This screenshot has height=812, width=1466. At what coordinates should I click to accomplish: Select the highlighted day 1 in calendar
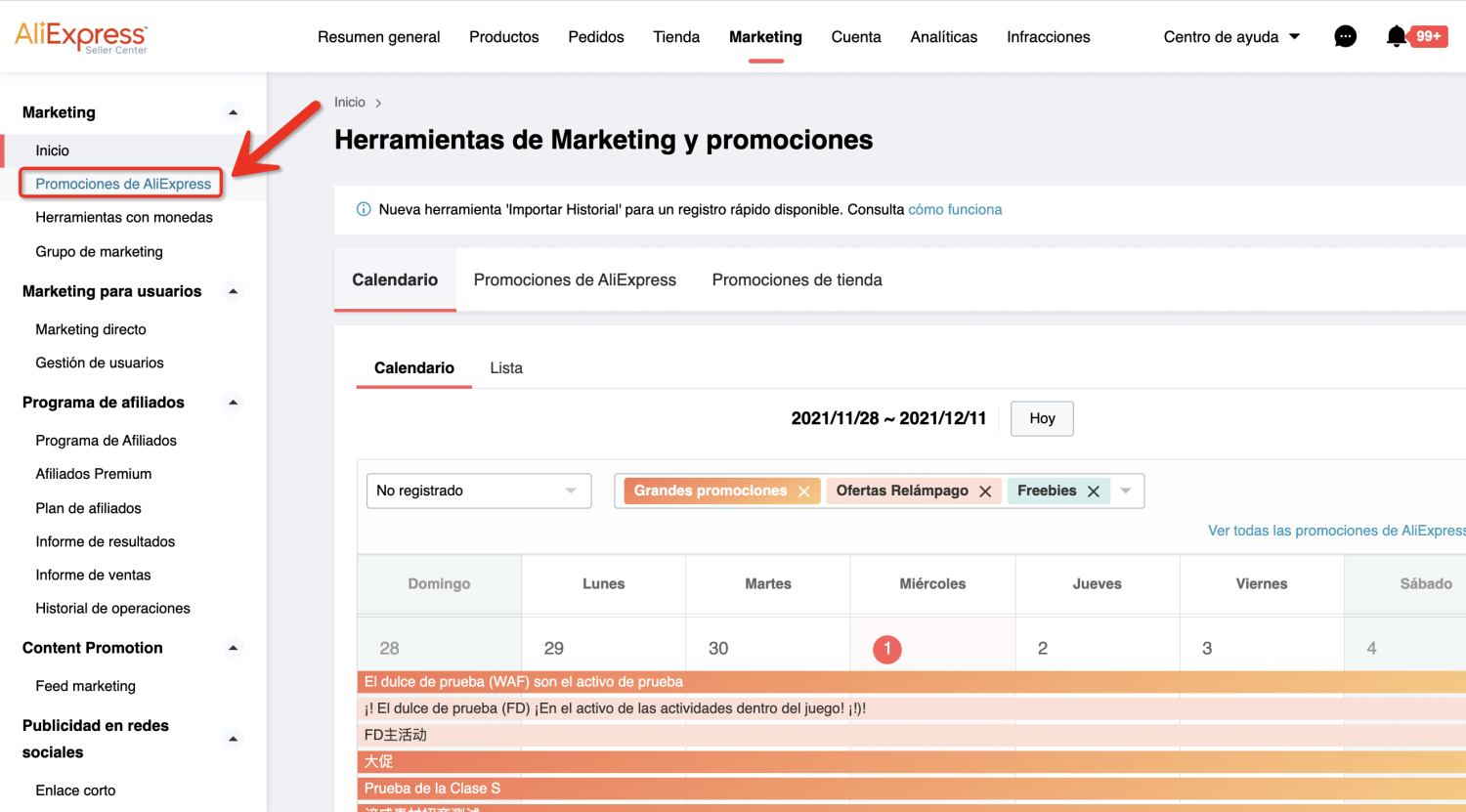(x=887, y=649)
